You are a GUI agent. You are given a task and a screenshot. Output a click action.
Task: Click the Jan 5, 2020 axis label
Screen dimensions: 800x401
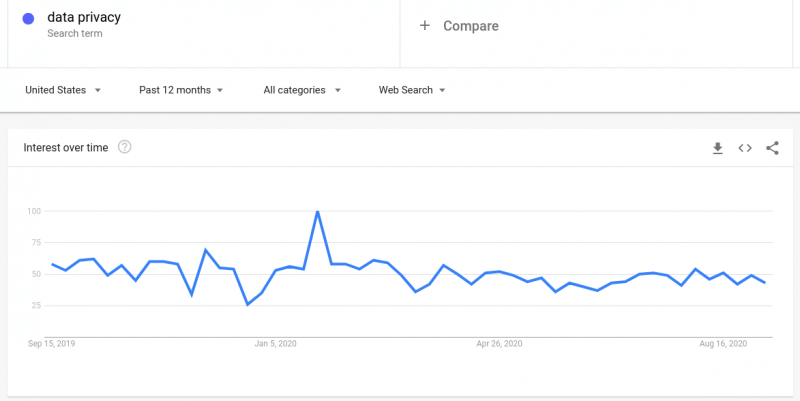pyautogui.click(x=276, y=344)
